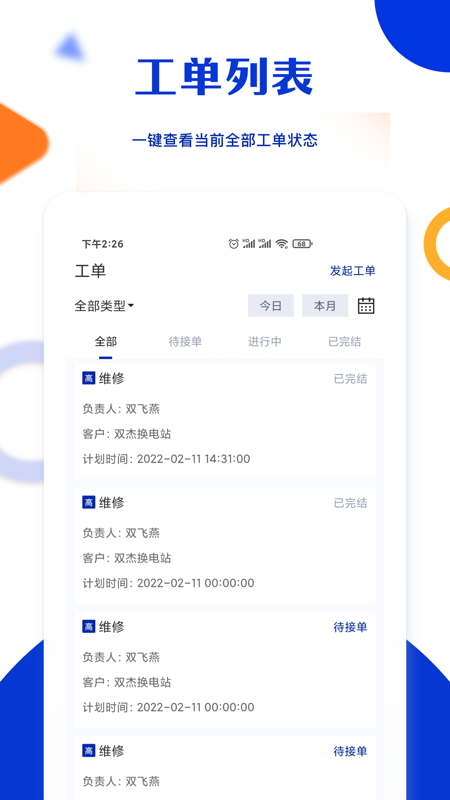450x800 pixels.
Task: Switch to the 进行中 tab
Action: (265, 341)
